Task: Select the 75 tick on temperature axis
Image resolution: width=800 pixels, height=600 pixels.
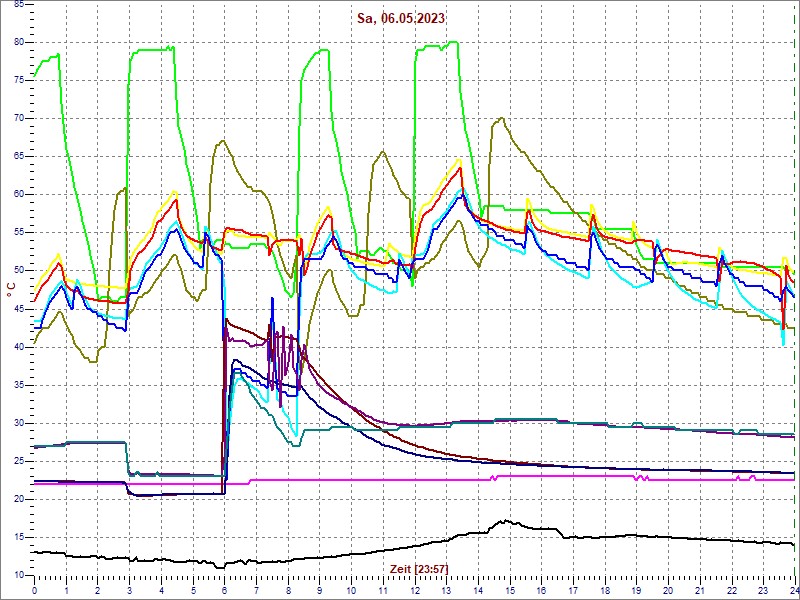Action: click(19, 81)
